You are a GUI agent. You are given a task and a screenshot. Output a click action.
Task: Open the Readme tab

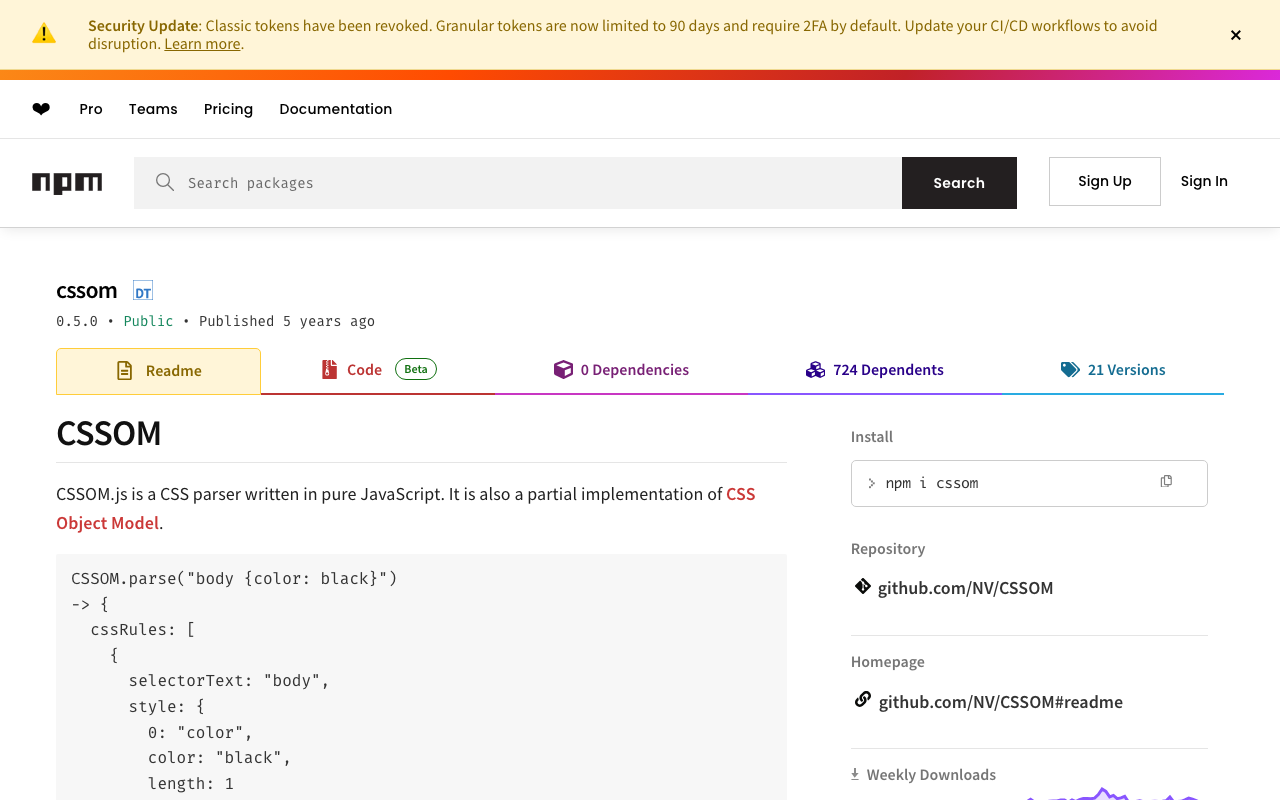[x=159, y=371]
